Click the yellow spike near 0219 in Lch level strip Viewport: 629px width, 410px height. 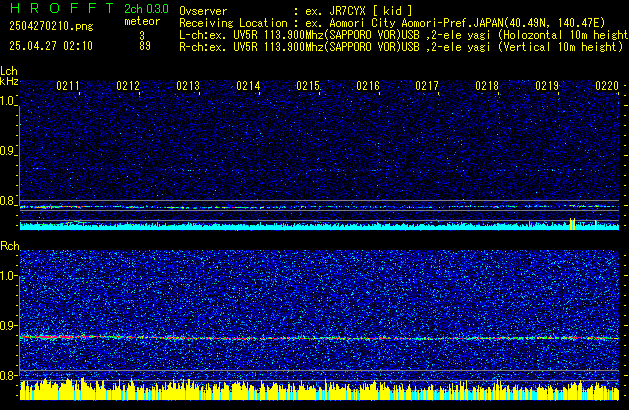[572, 224]
